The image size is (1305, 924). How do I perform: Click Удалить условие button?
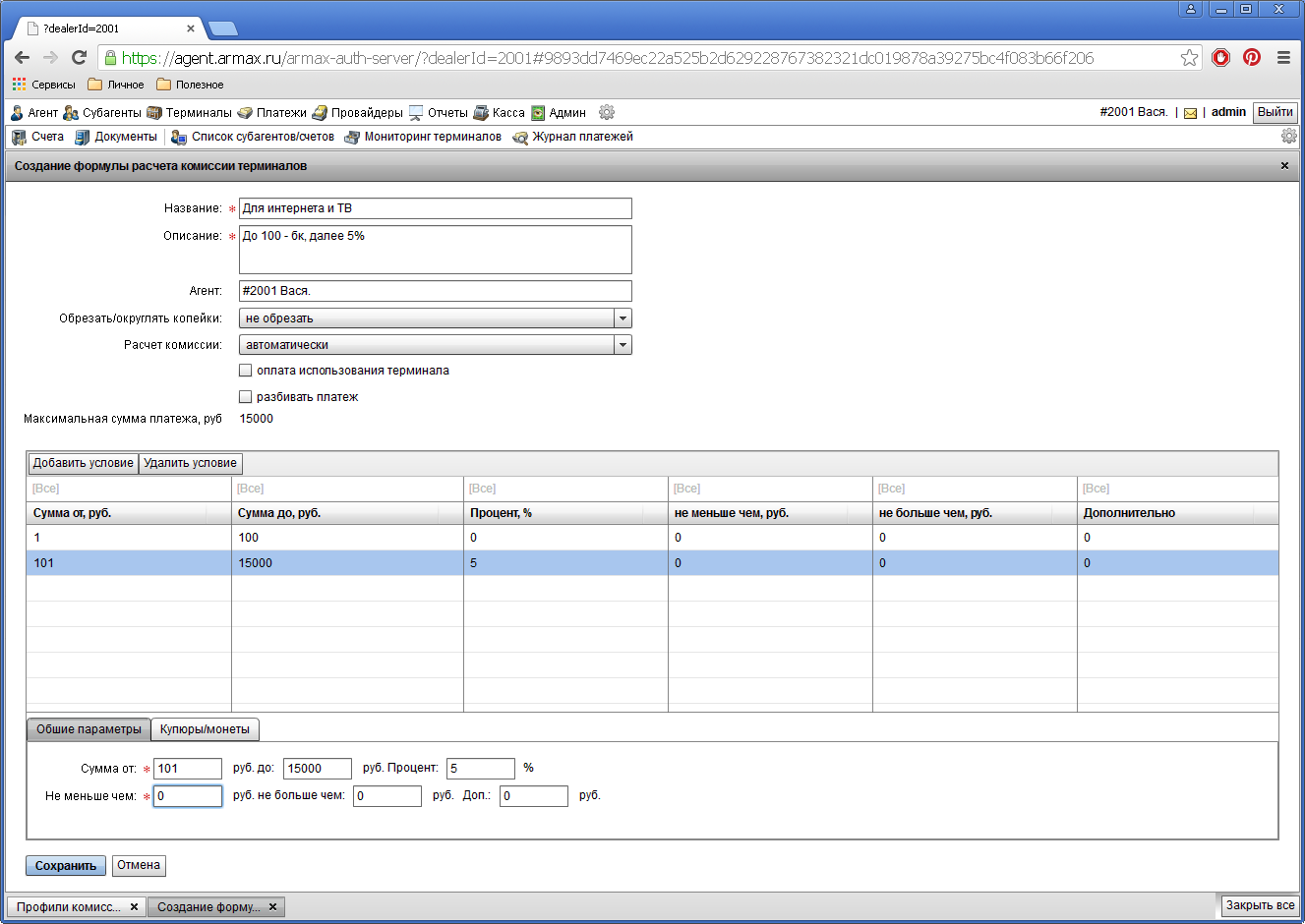coord(191,463)
